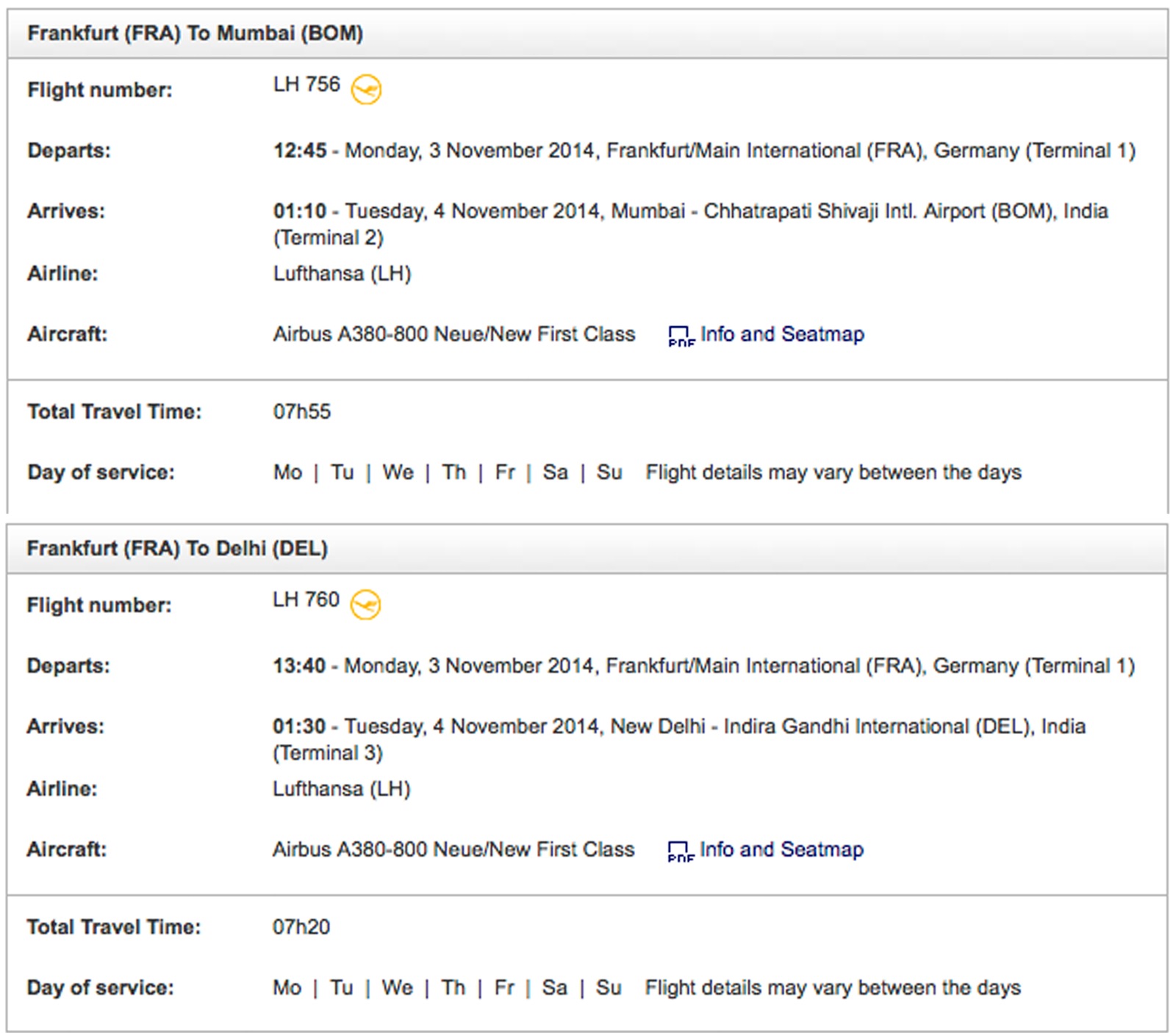Click the 01:30 arrival time

[299, 726]
